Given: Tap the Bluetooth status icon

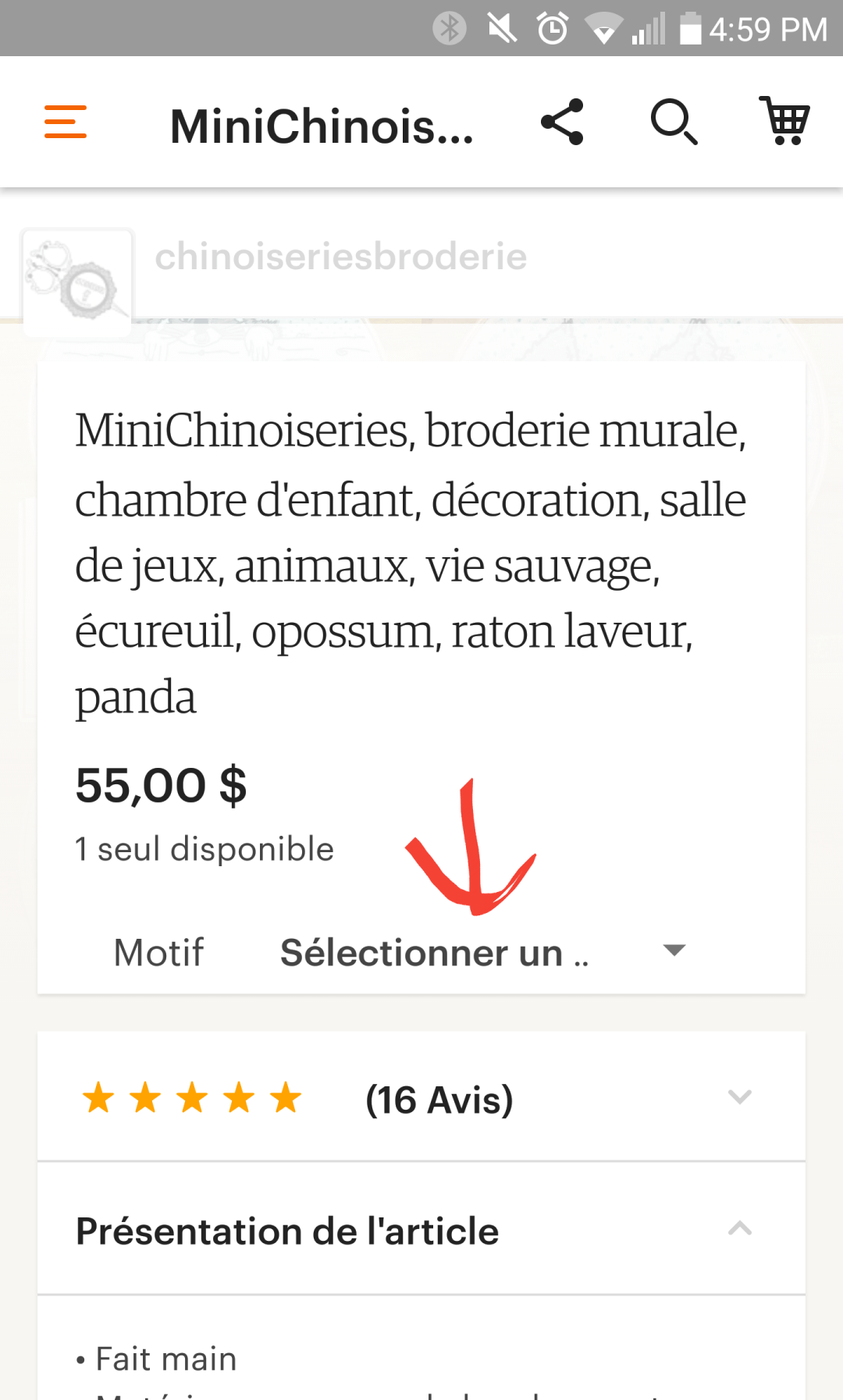Looking at the screenshot, I should click(x=450, y=29).
